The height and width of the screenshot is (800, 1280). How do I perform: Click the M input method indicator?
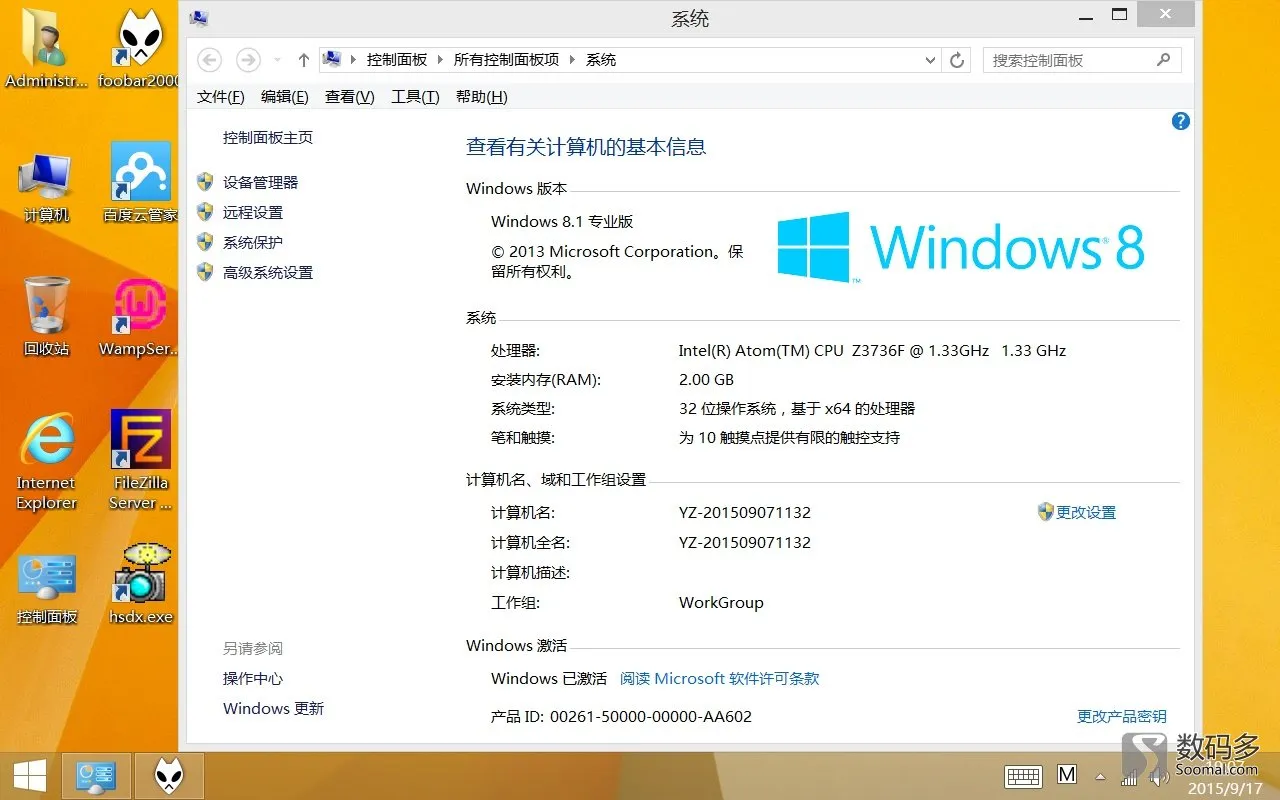(x=1067, y=775)
